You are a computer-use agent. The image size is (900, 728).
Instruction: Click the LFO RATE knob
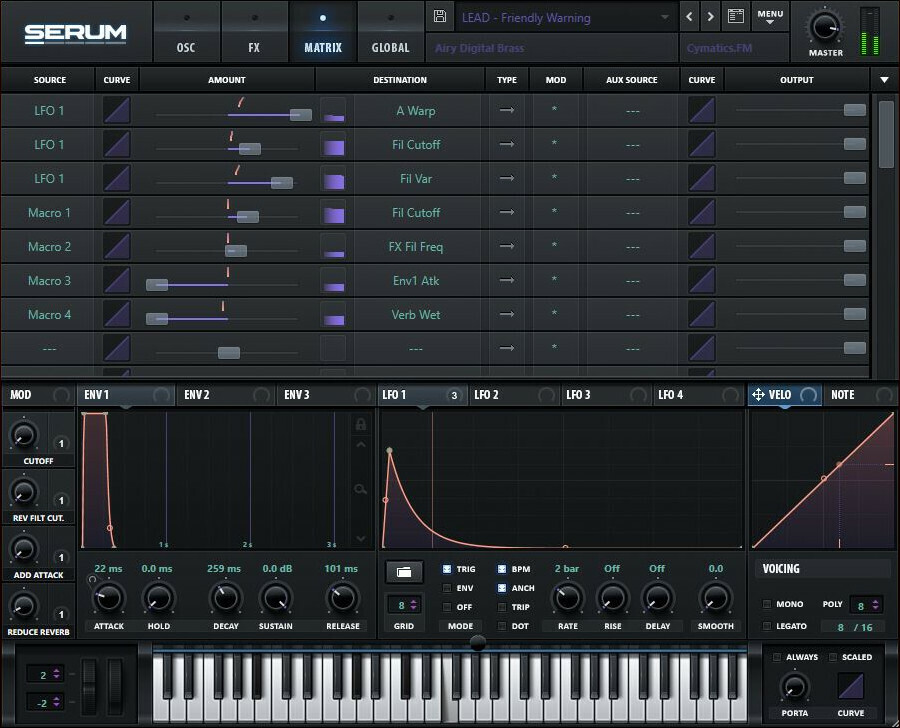pyautogui.click(x=567, y=598)
